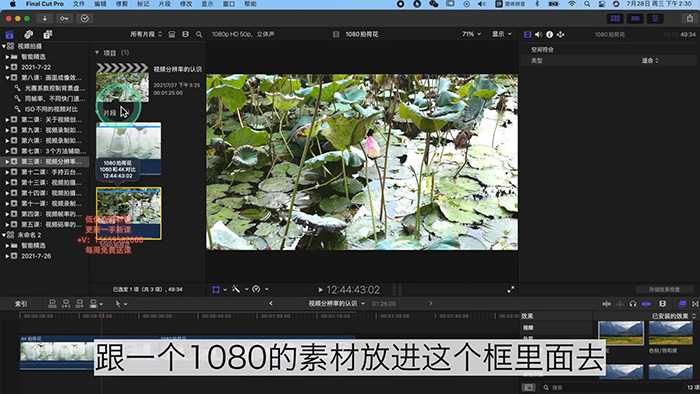Image resolution: width=700 pixels, height=394 pixels.
Task: Expand the 2021-7-22 event
Action: tap(7, 67)
